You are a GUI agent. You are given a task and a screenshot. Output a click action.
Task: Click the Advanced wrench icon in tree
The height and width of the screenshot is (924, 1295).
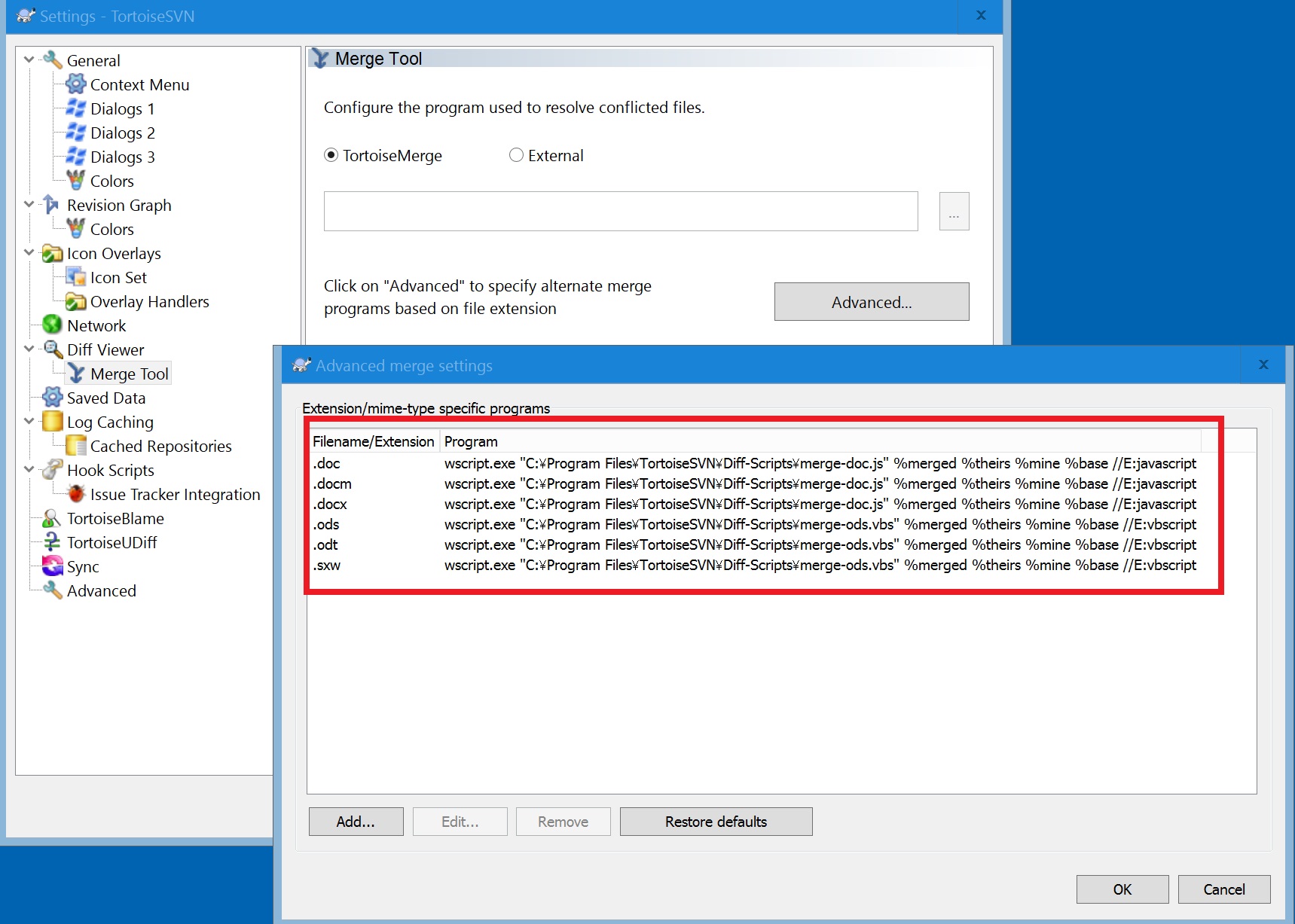pos(52,590)
